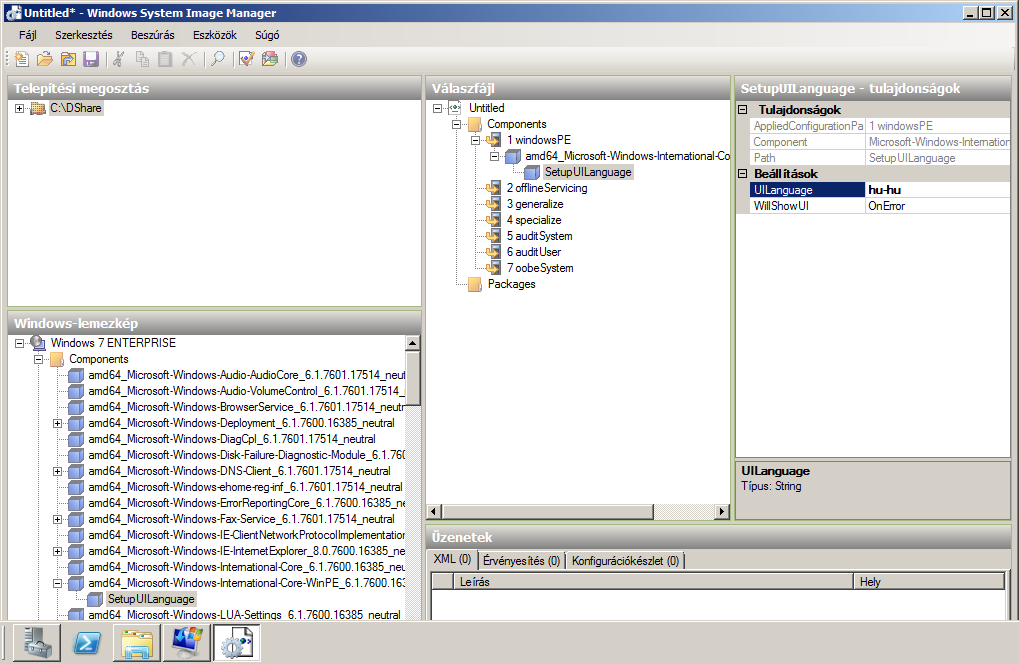This screenshot has width=1019, height=664.
Task: Click the Untitled answer file icon
Action: 455,108
